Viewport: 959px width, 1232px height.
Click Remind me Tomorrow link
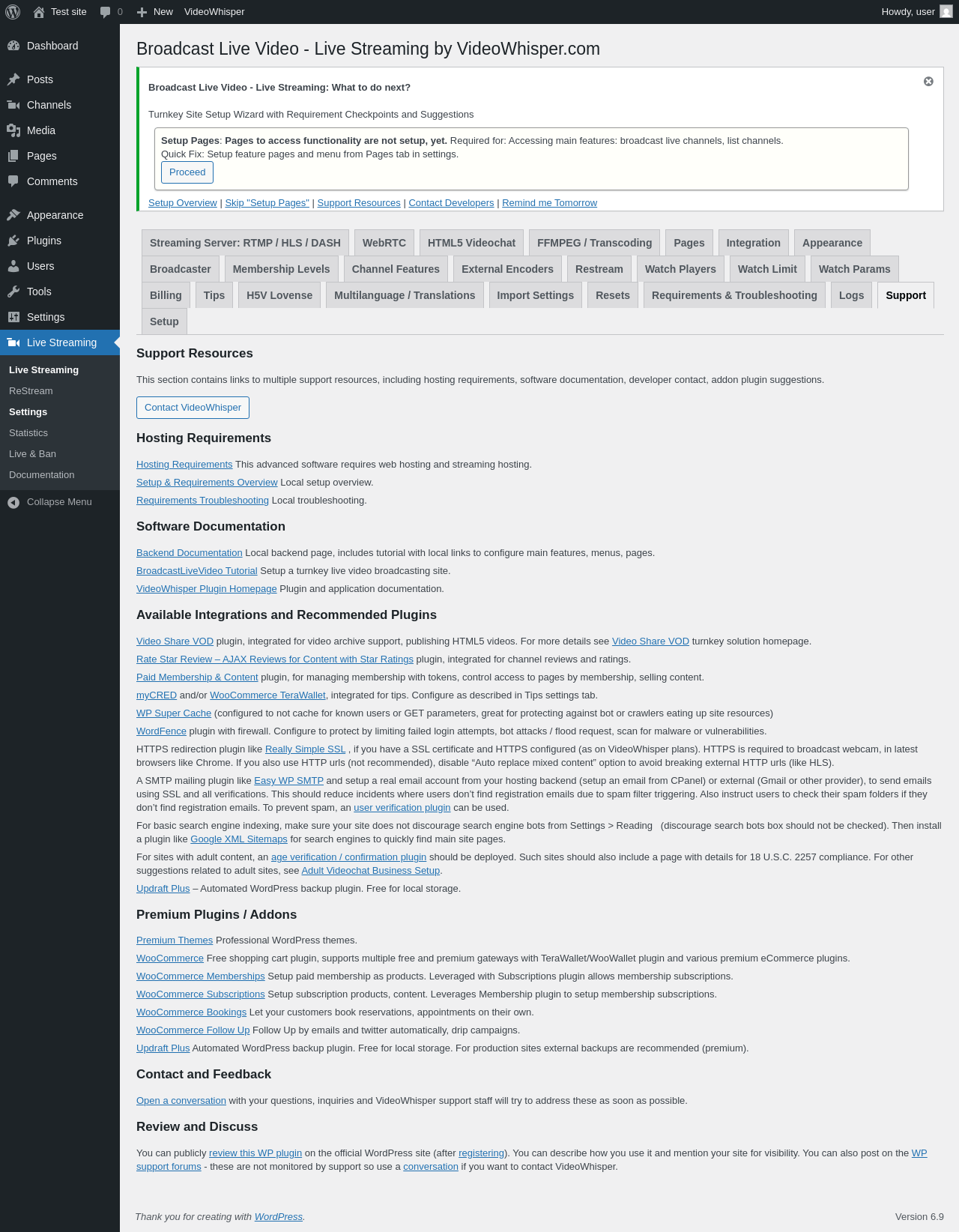click(x=550, y=203)
